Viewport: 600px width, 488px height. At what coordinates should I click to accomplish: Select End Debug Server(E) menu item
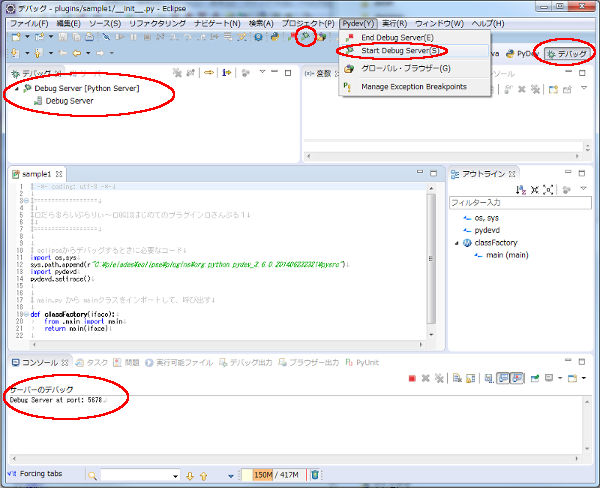point(414,38)
